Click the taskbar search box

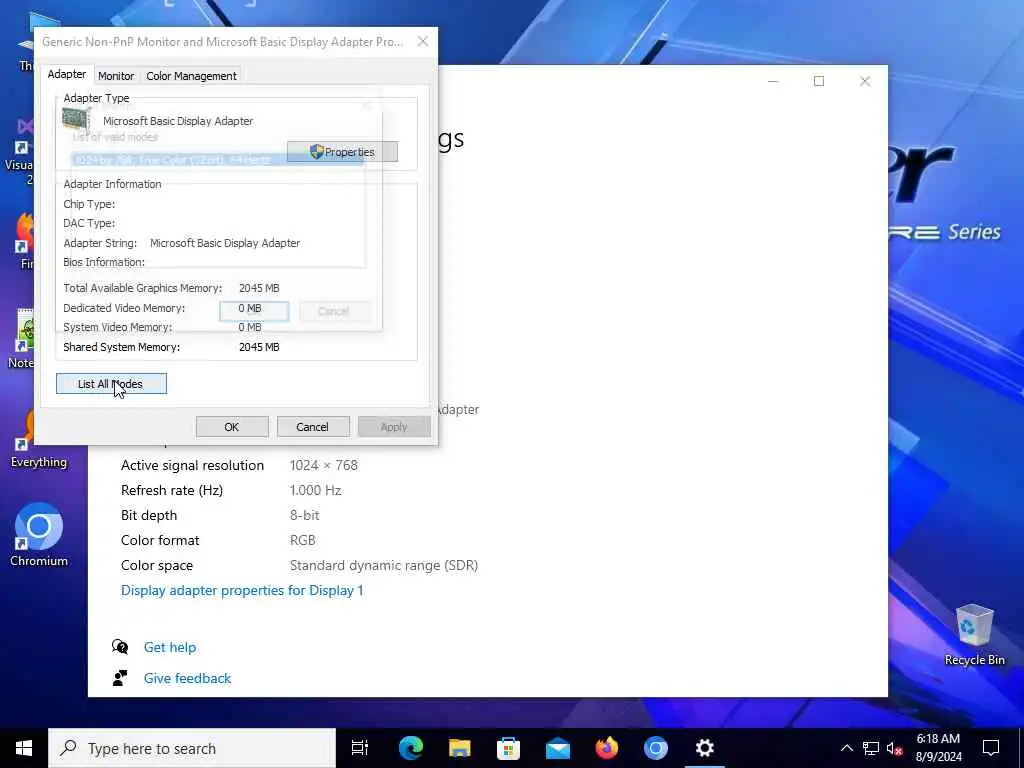192,748
